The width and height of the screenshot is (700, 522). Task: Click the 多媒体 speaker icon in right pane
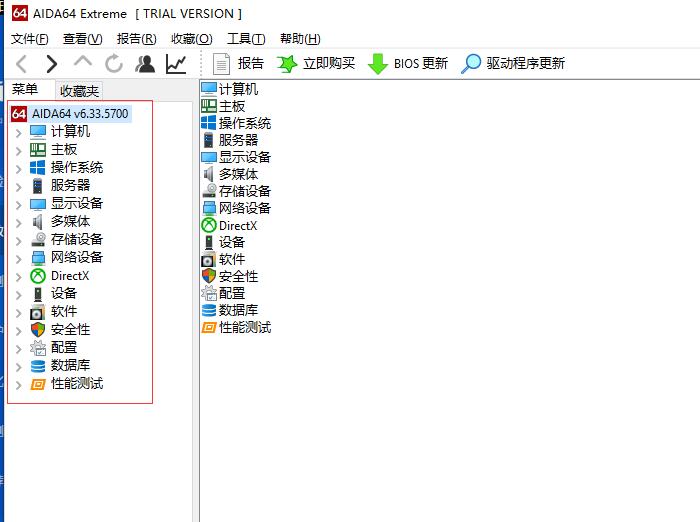point(208,174)
